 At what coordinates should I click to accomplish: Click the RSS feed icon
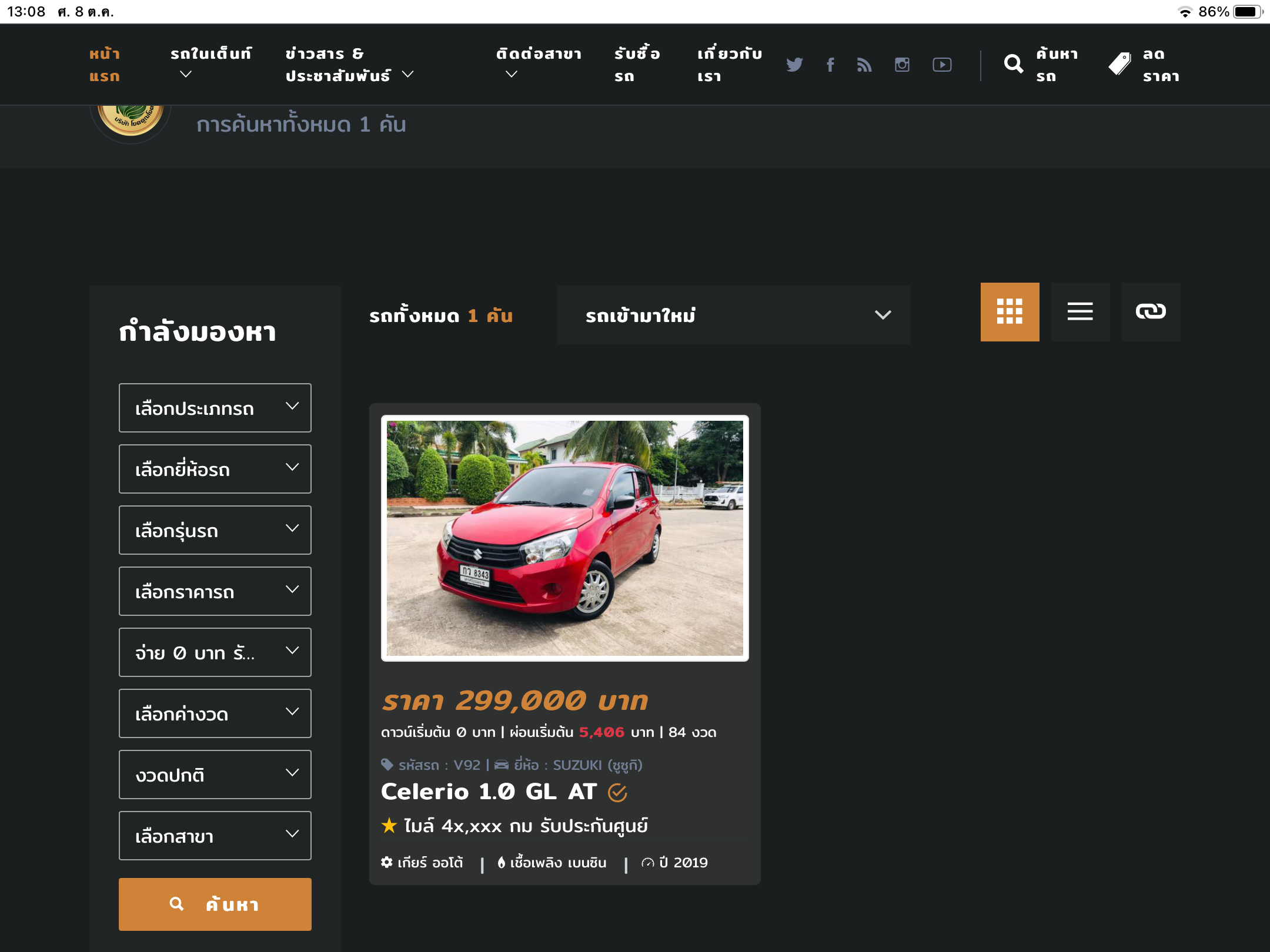864,65
